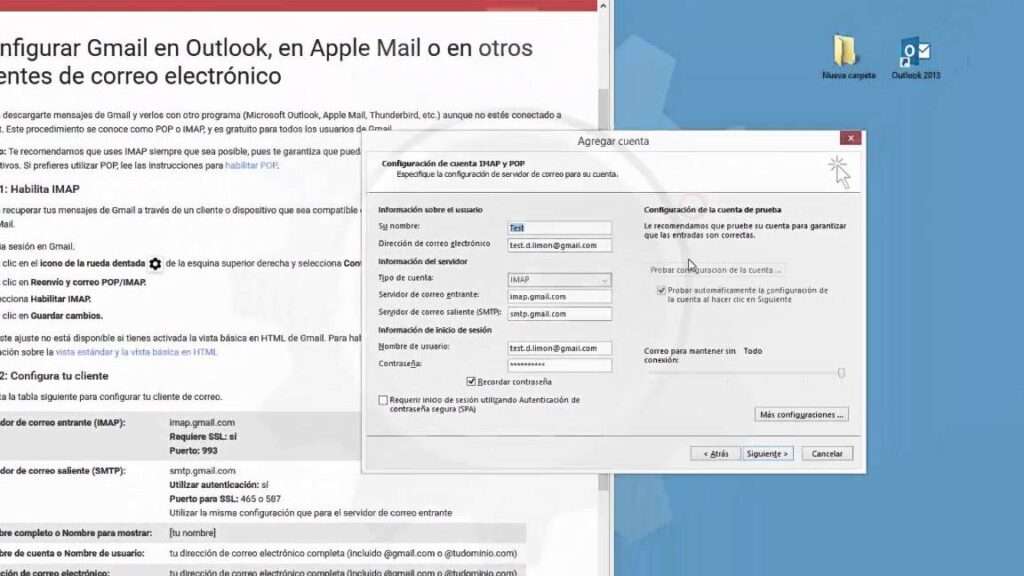Click the "Siguiente" button

coord(767,453)
